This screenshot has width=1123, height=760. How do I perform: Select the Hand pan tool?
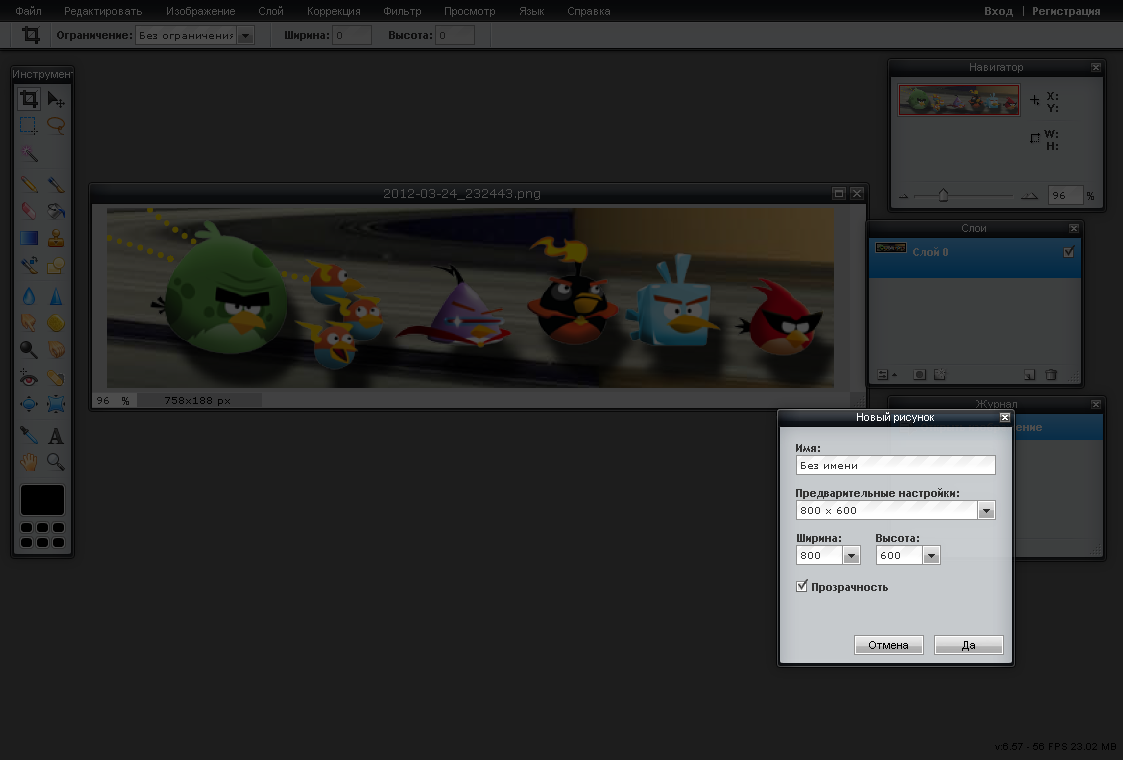tap(29, 462)
